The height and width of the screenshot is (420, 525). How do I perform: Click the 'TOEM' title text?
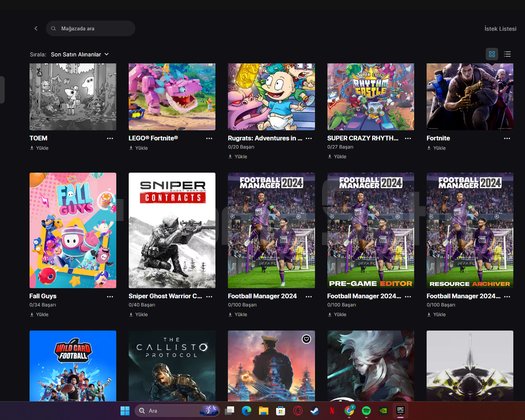[x=39, y=138]
